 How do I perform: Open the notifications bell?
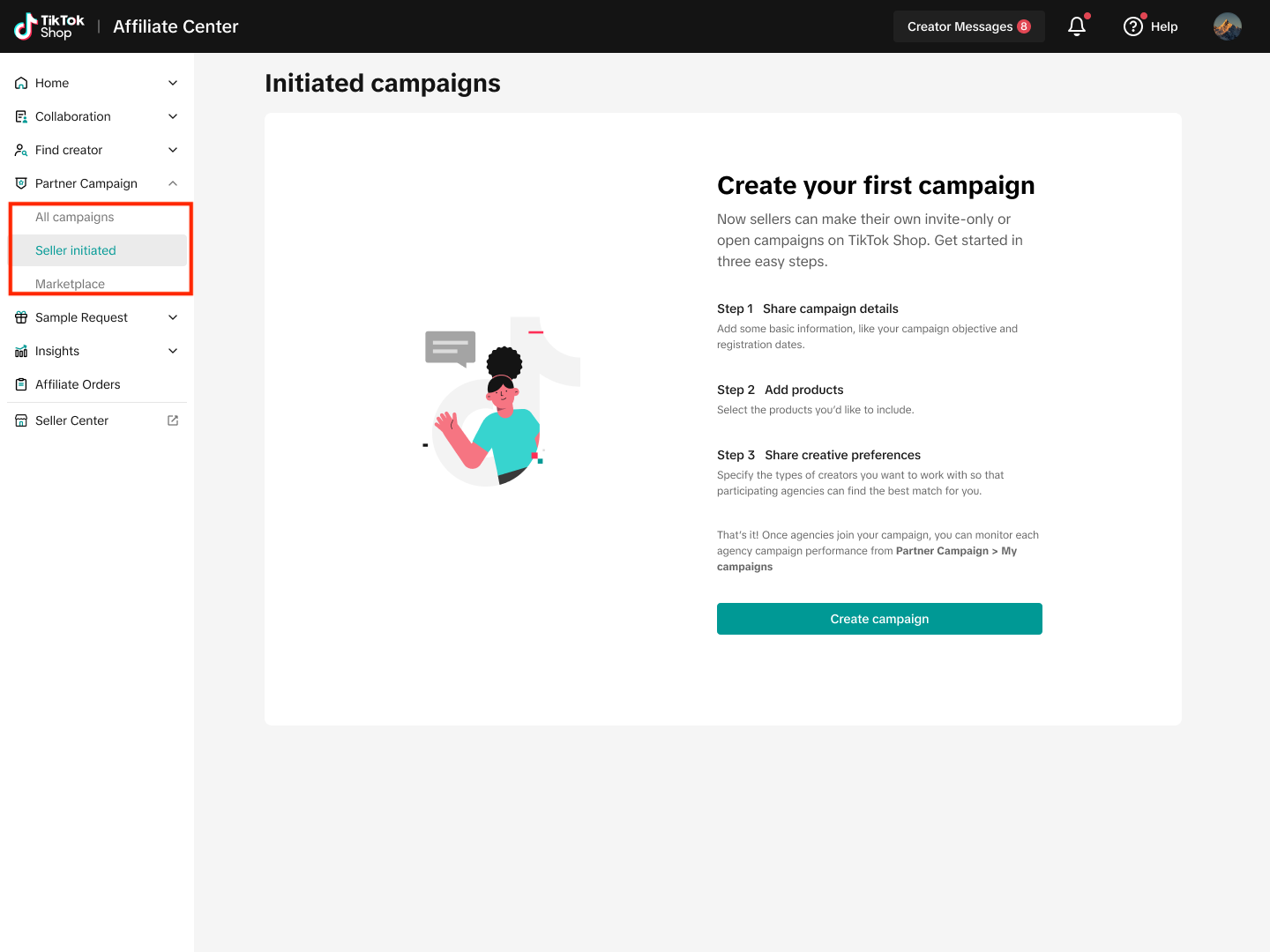pos(1077,26)
